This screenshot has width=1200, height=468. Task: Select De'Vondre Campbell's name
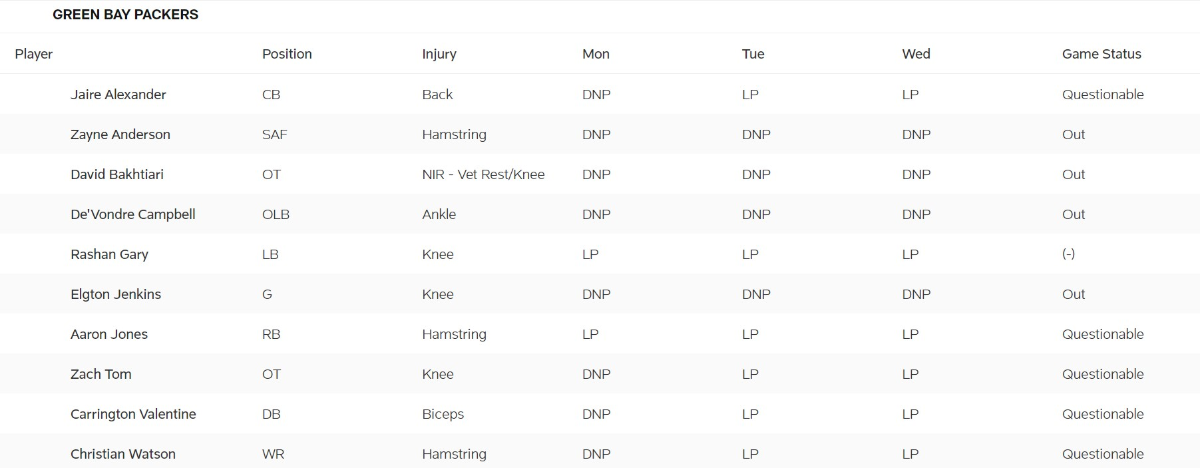[x=133, y=214]
